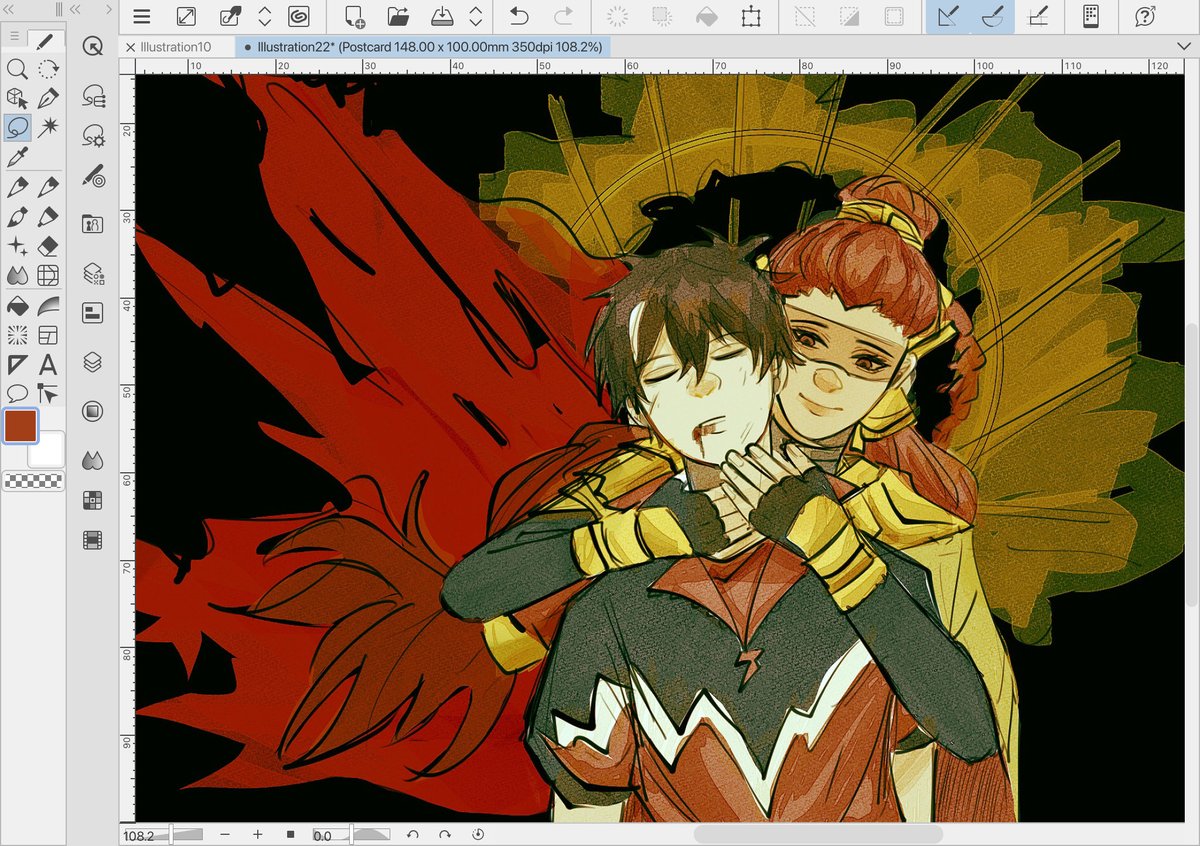Select the Zoom magnifier tool
Image resolution: width=1200 pixels, height=846 pixels.
click(17, 69)
